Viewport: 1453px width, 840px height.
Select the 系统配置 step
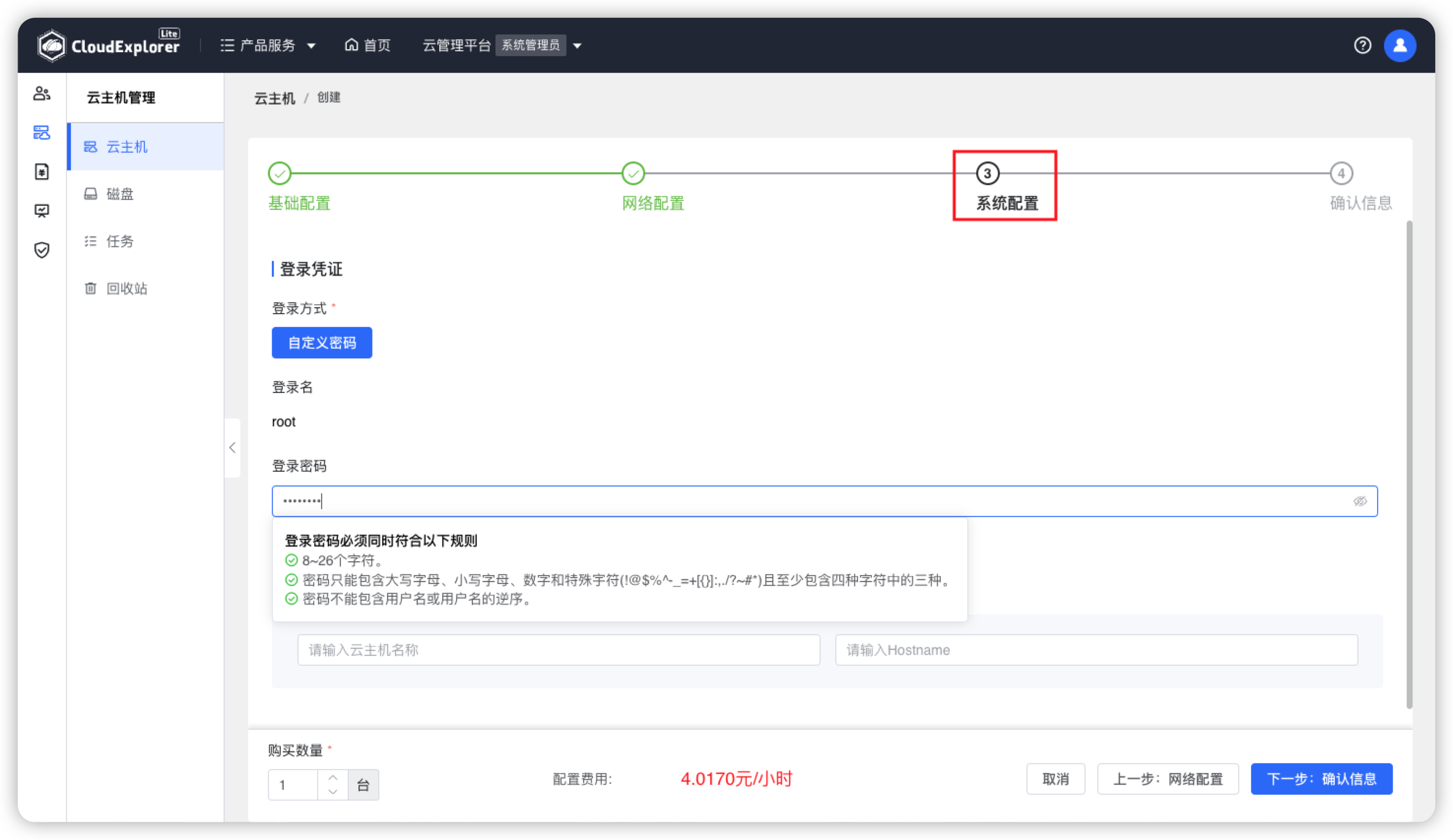point(1006,186)
